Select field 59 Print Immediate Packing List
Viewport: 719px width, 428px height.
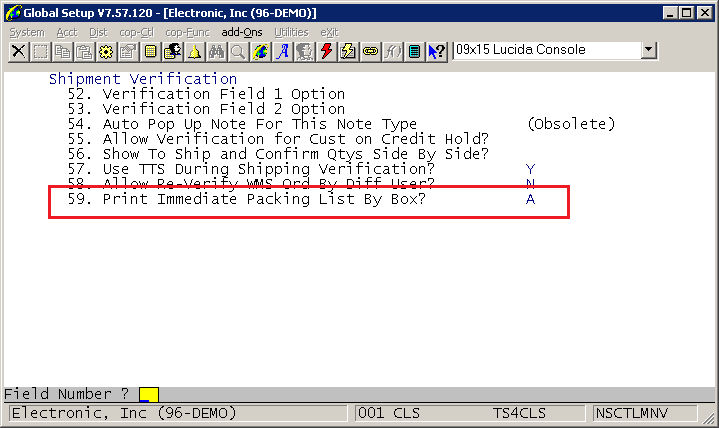coord(247,199)
